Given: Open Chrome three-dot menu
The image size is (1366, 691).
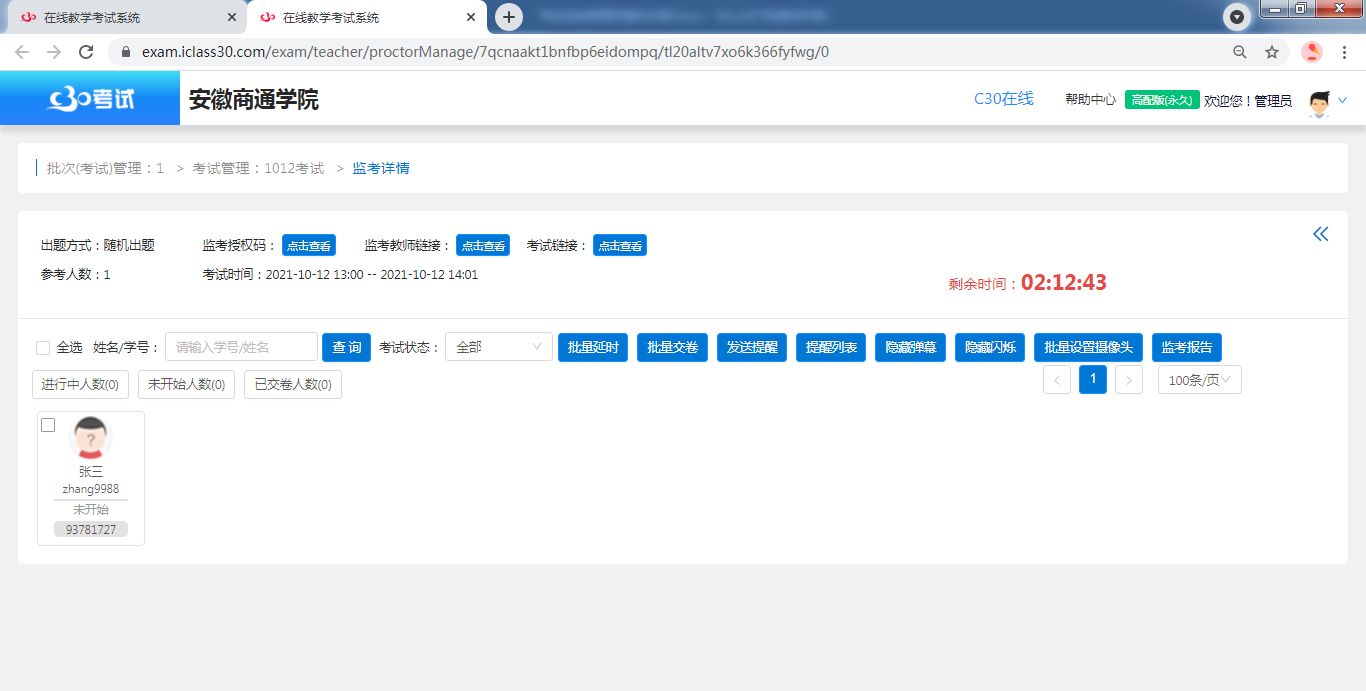Looking at the screenshot, I should pyautogui.click(x=1344, y=52).
